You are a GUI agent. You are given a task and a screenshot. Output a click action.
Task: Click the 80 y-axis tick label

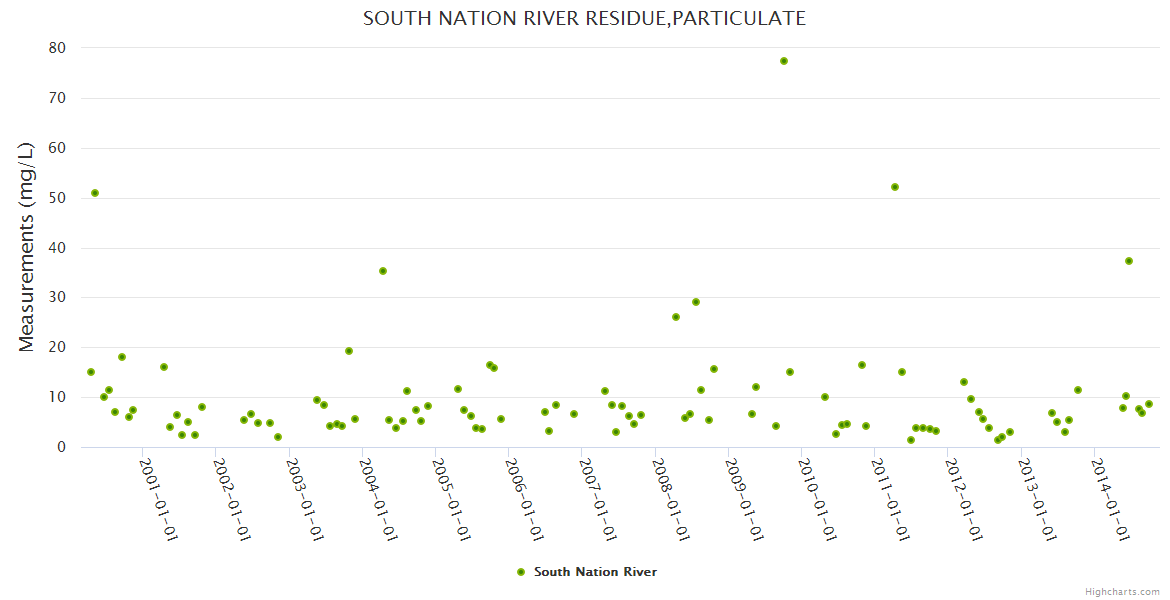point(57,48)
